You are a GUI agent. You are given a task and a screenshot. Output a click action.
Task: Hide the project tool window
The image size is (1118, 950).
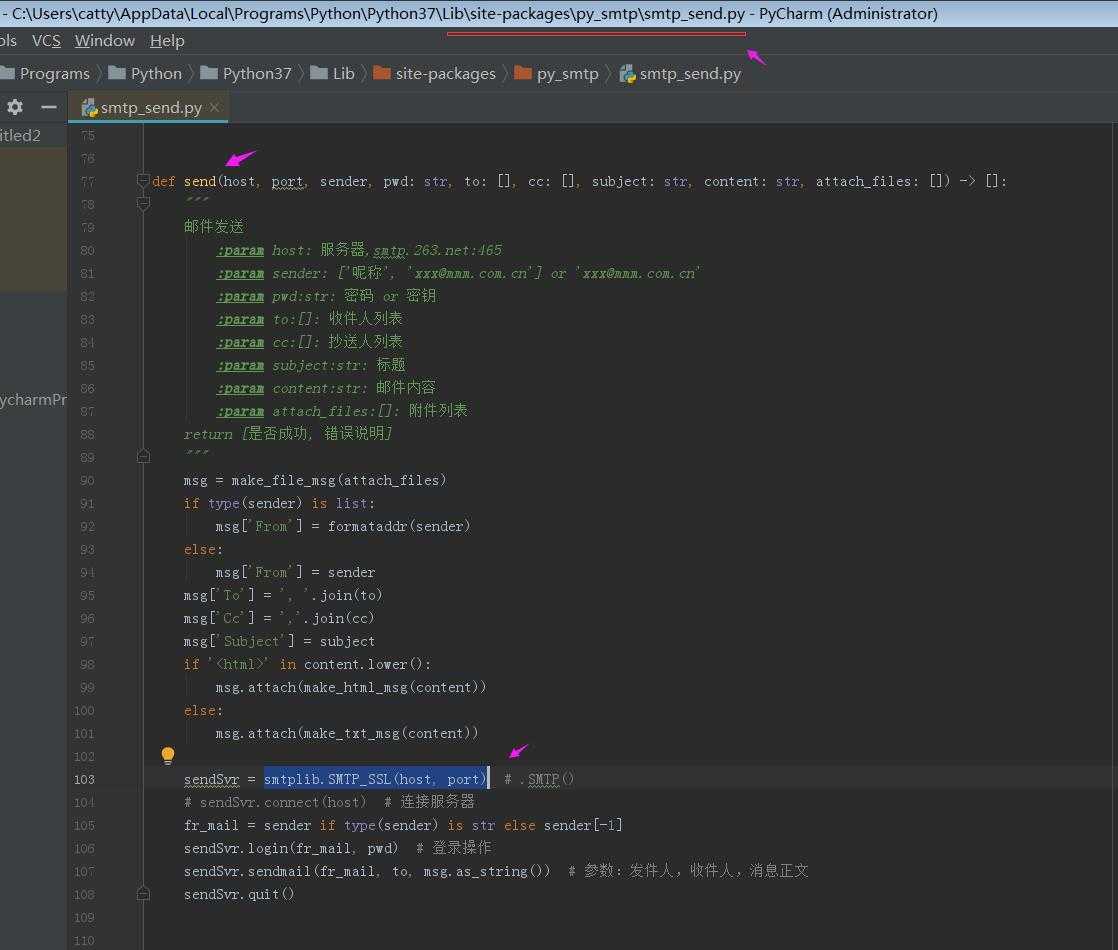[x=48, y=107]
